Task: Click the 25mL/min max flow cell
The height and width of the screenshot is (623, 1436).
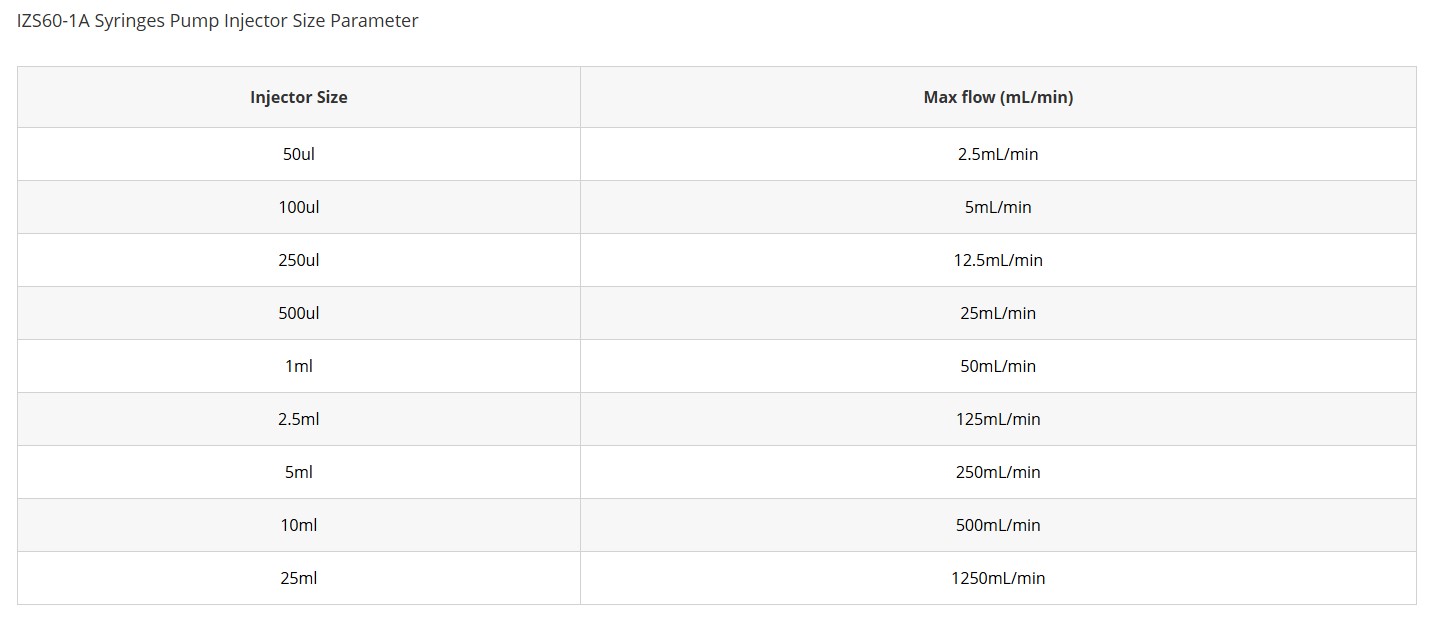Action: pos(998,313)
